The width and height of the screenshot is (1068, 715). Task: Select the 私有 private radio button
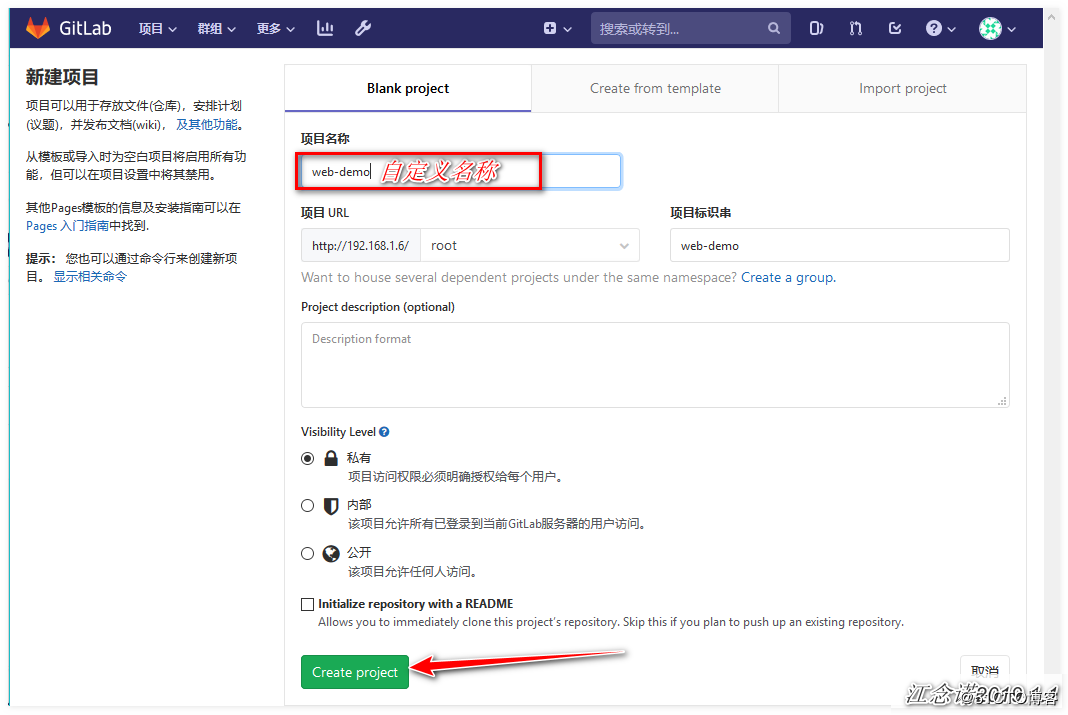[308, 458]
